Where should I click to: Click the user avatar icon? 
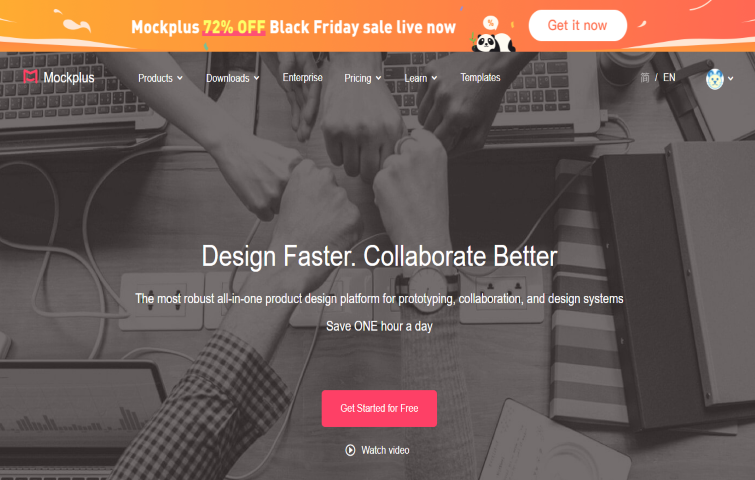point(715,78)
